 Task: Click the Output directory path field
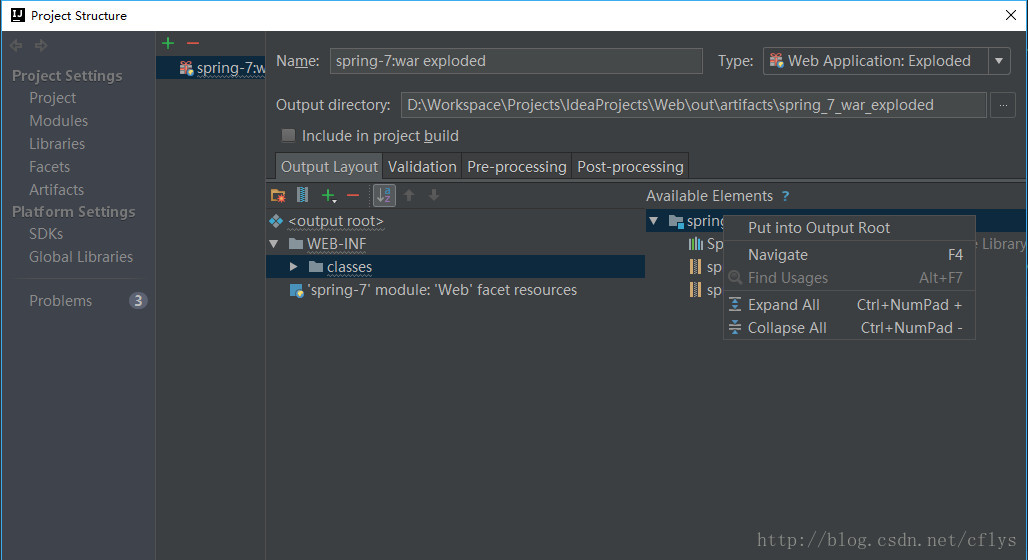point(694,105)
